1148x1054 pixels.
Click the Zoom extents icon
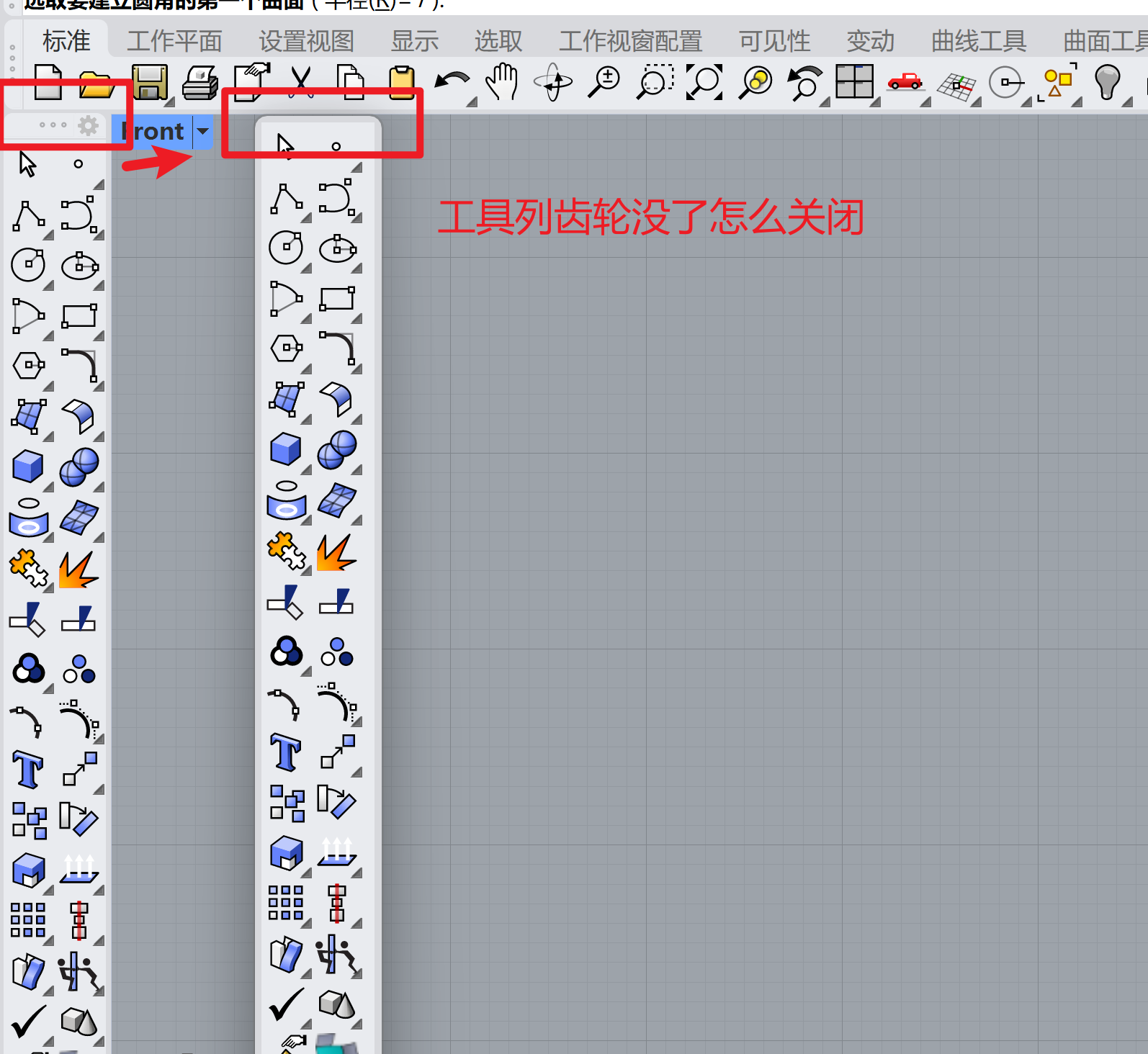[704, 82]
